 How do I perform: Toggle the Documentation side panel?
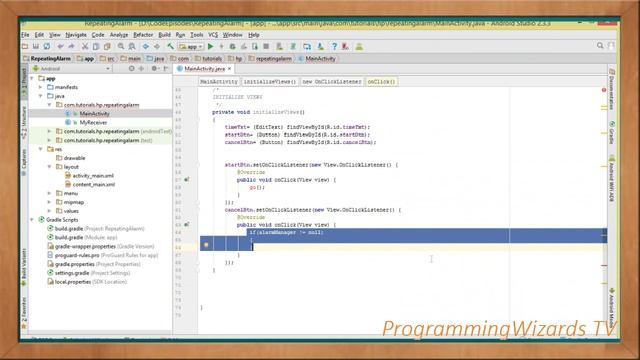click(612, 89)
